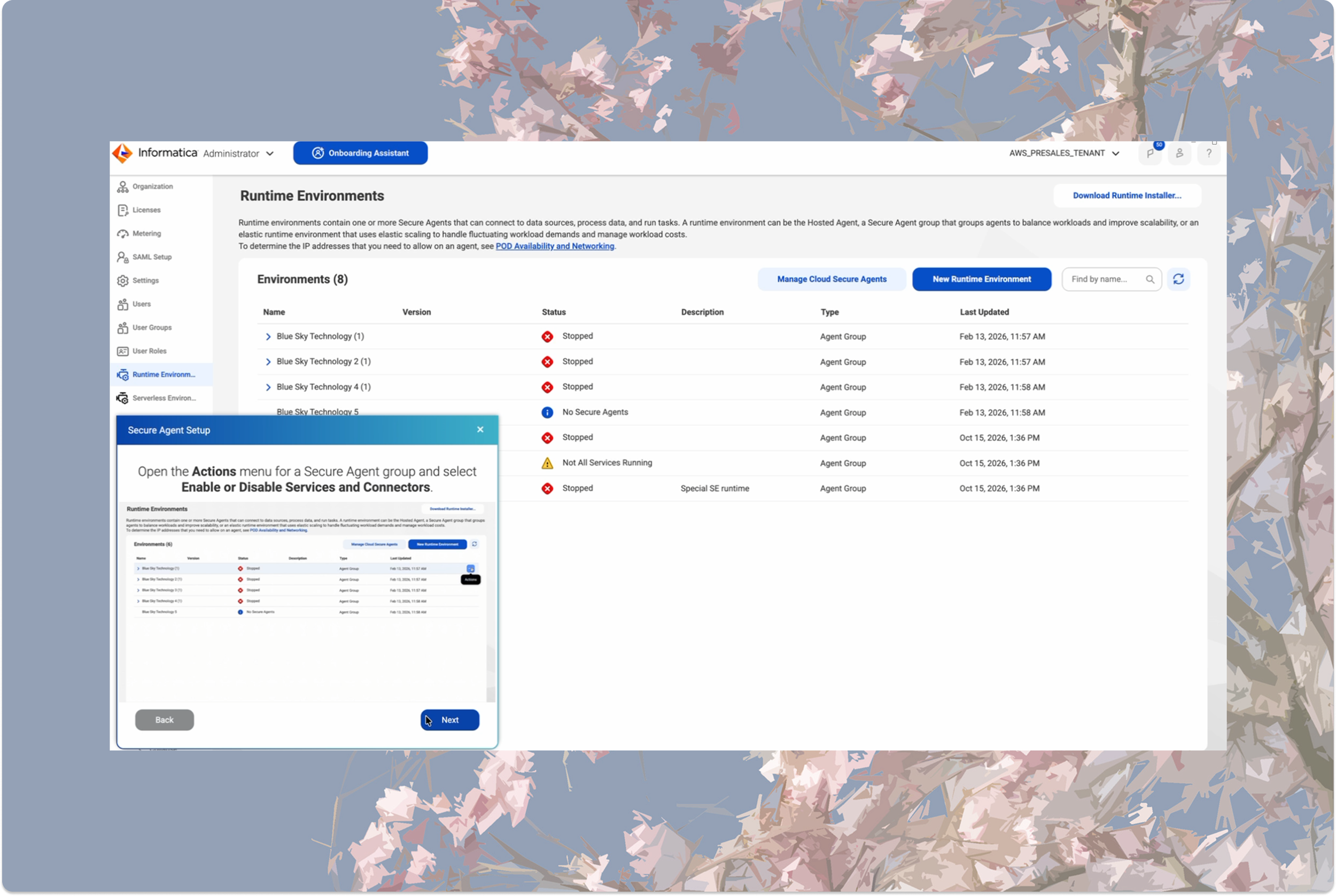Click the Special SE runtime description cell
Image resolution: width=1336 pixels, height=896 pixels.
click(x=714, y=488)
